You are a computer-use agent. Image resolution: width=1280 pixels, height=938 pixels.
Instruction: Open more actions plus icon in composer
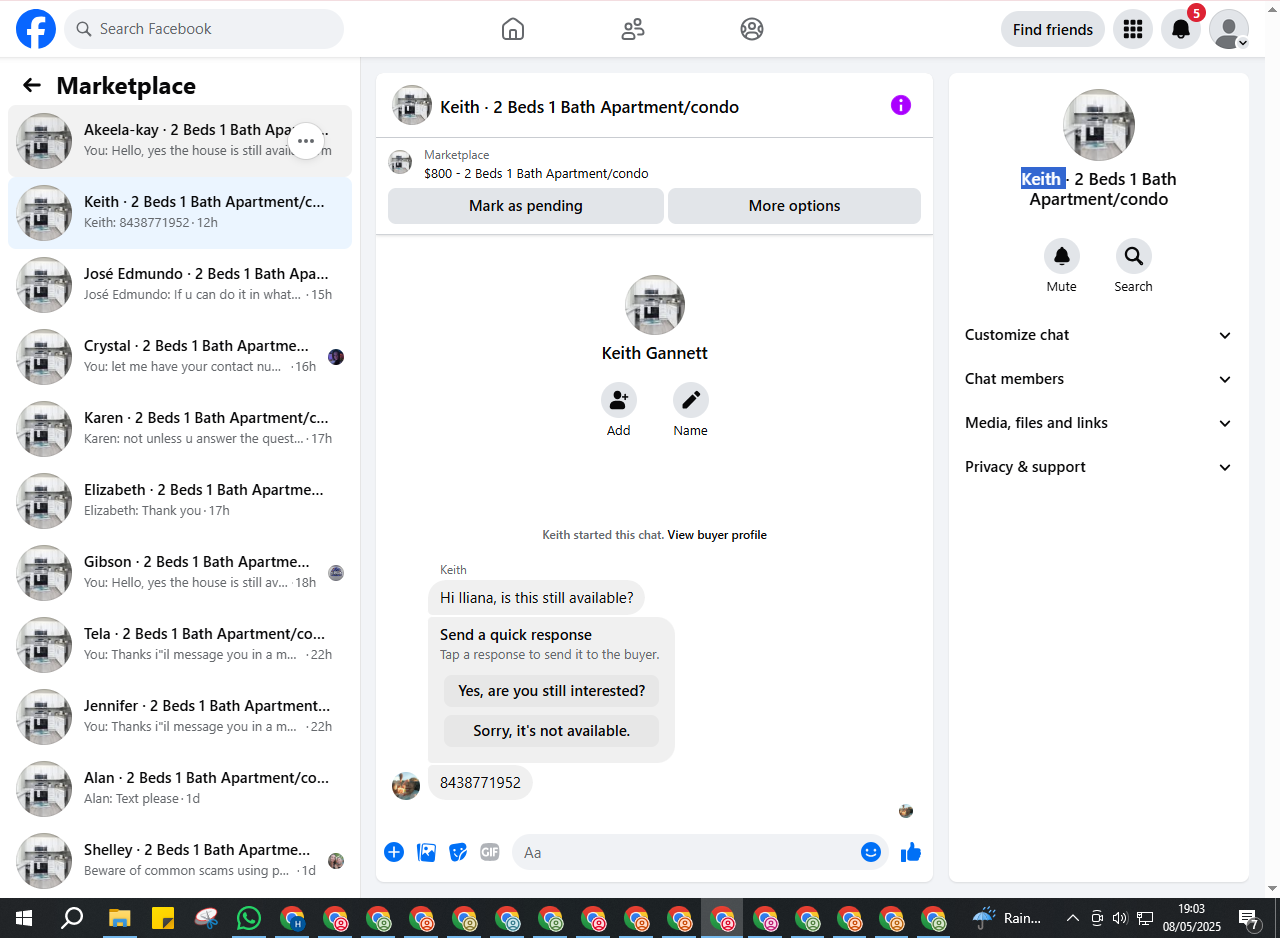[394, 852]
